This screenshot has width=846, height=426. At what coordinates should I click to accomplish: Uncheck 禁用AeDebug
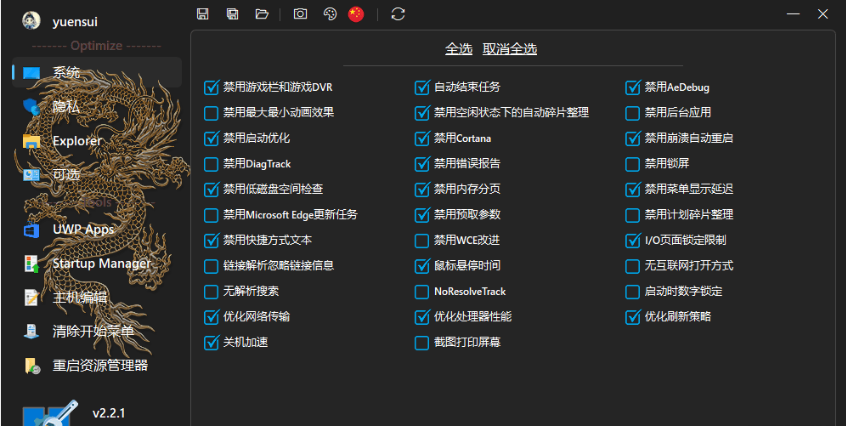point(632,87)
